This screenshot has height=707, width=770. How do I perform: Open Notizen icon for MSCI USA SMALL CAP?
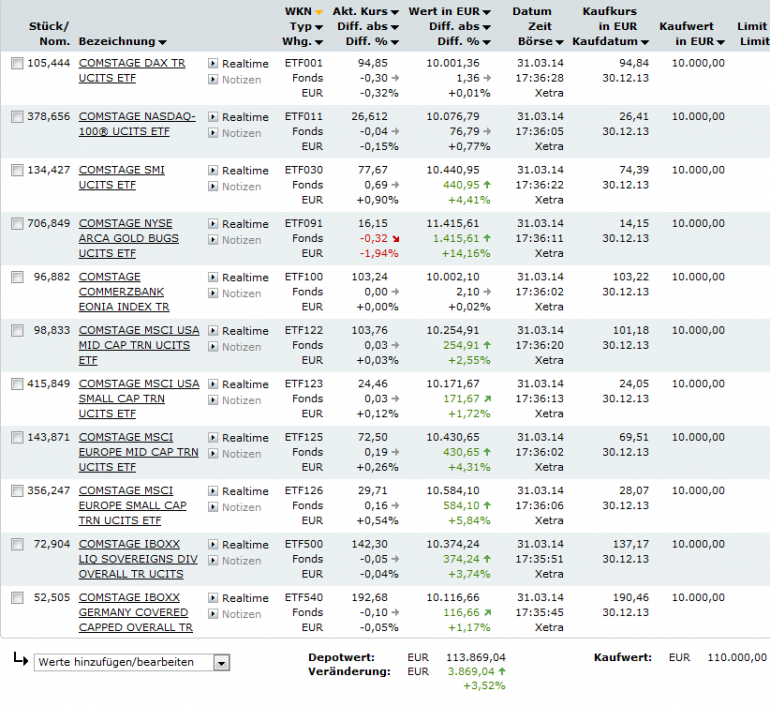pos(213,400)
